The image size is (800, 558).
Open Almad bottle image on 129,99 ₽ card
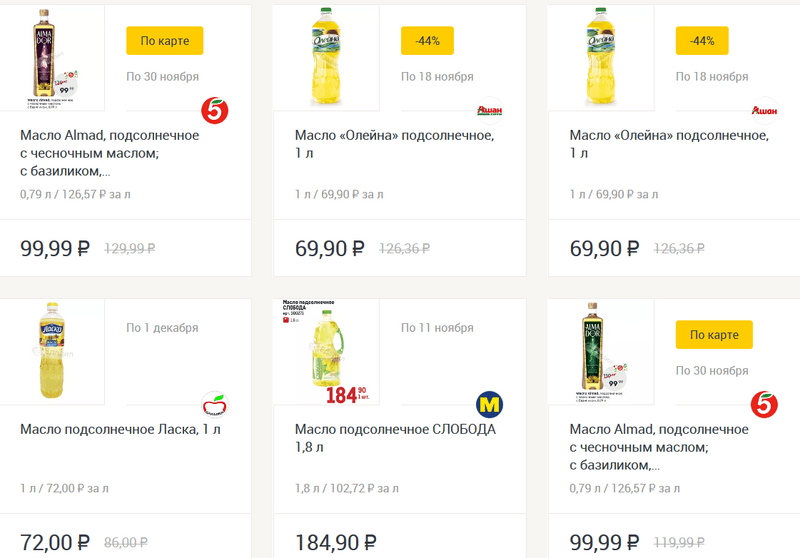[51, 55]
